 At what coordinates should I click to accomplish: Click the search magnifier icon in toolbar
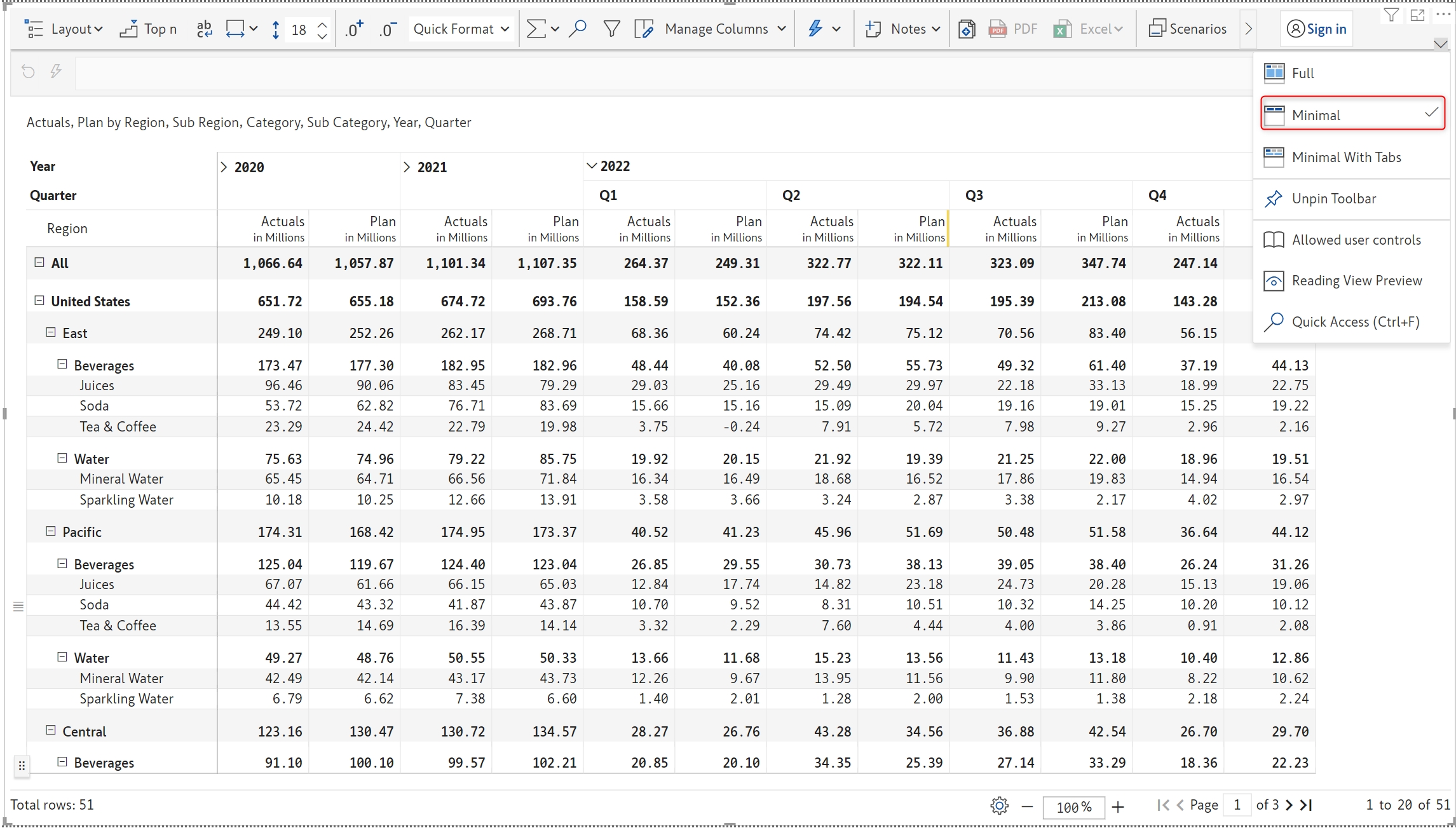(577, 29)
